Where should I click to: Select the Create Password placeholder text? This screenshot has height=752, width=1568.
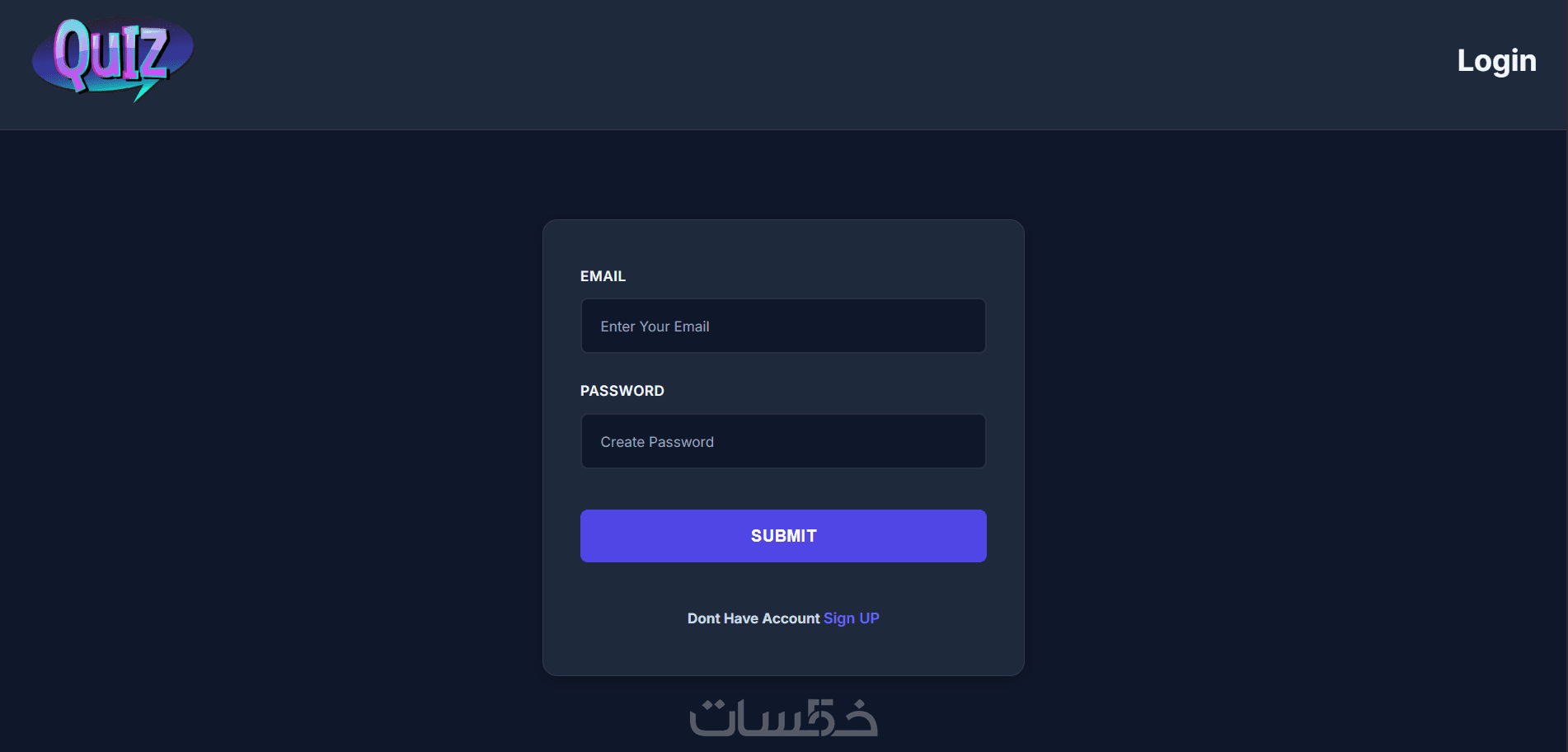(657, 442)
